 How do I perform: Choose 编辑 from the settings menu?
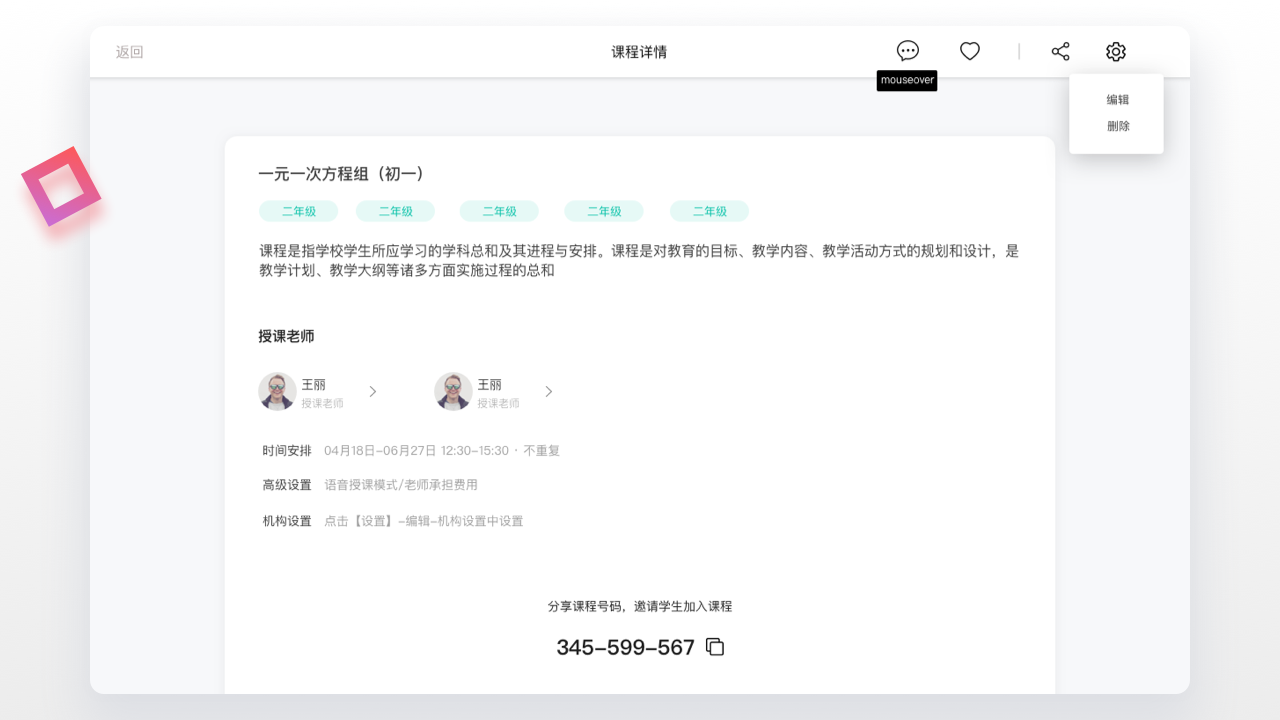(1117, 99)
